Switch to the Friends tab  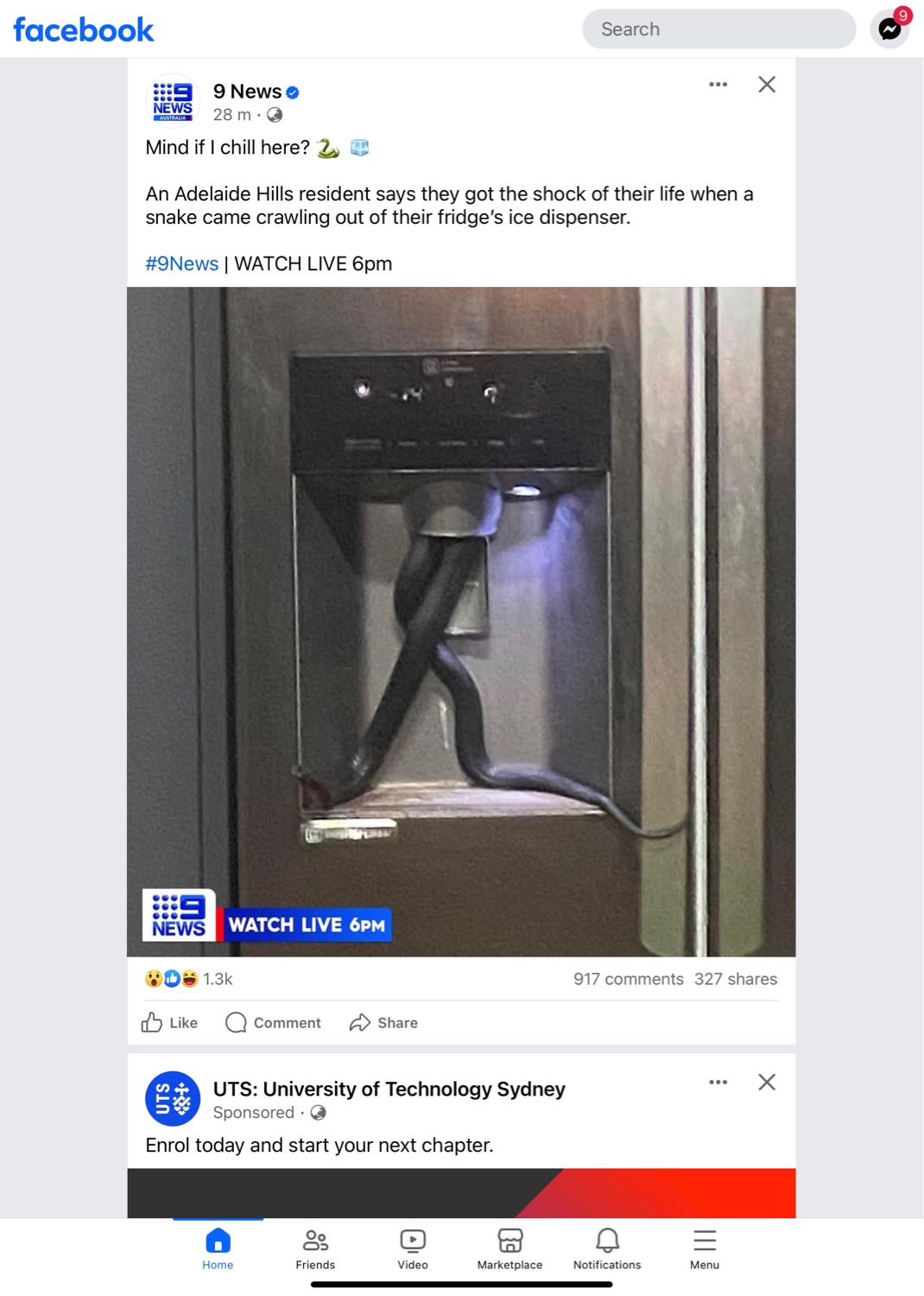coord(315,1249)
